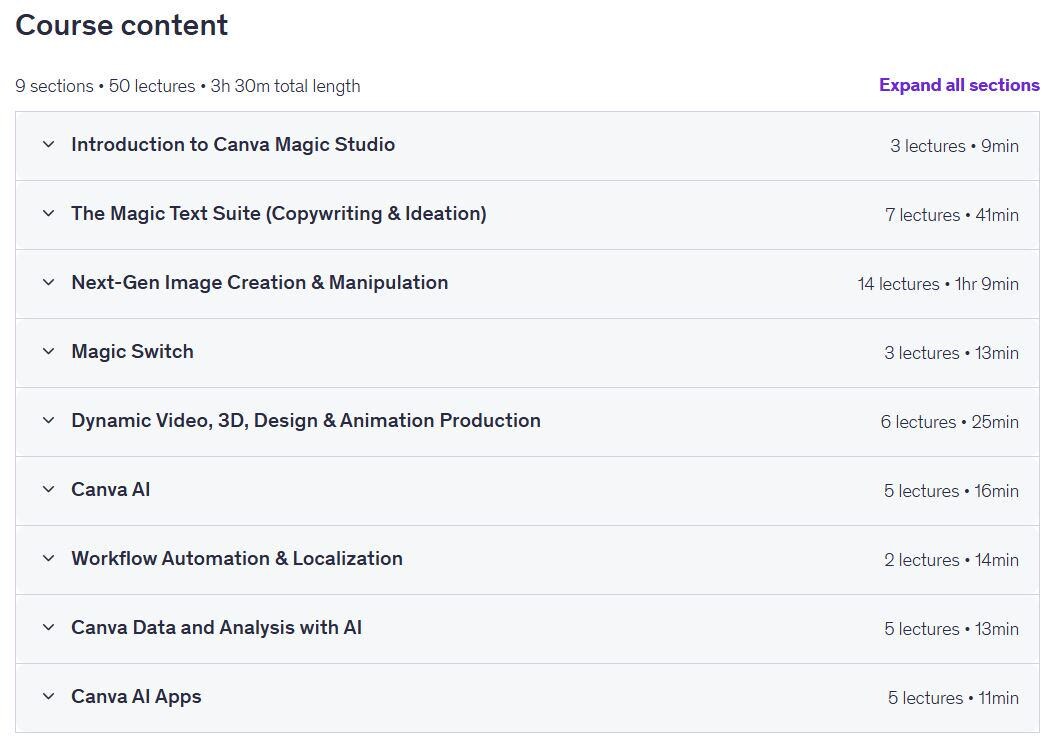
Task: Click the Course content heading
Action: 121,25
